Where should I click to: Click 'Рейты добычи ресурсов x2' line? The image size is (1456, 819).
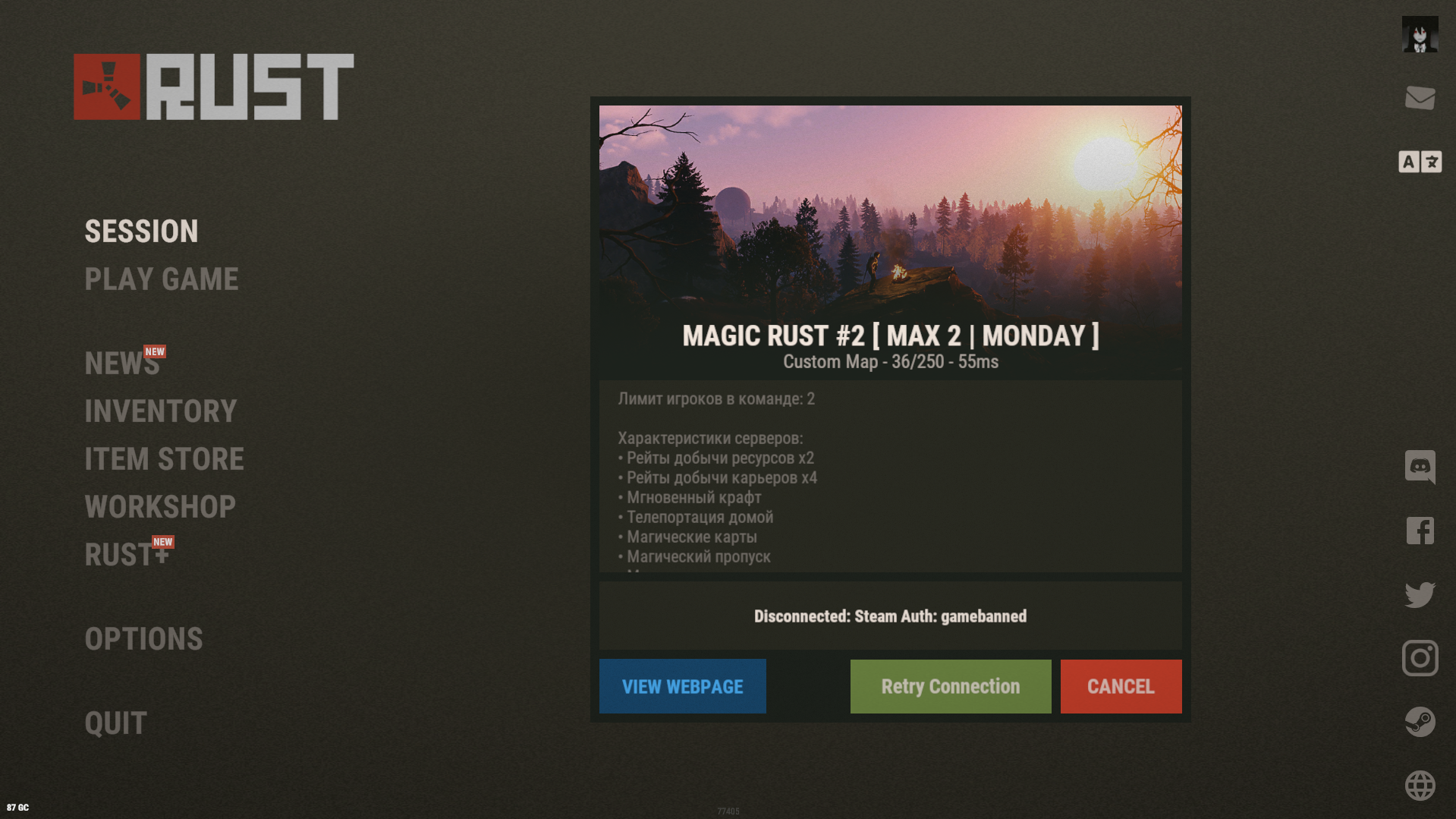716,458
